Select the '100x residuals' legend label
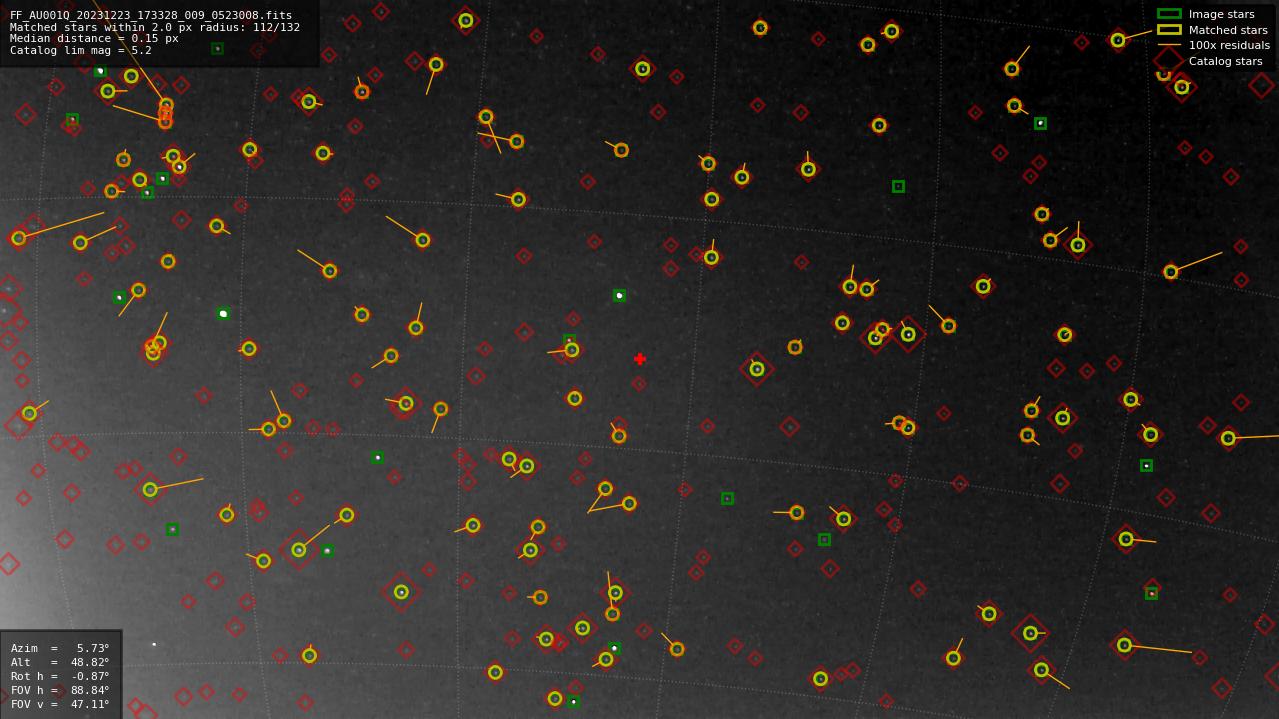Viewport: 1279px width, 719px height. point(1229,45)
